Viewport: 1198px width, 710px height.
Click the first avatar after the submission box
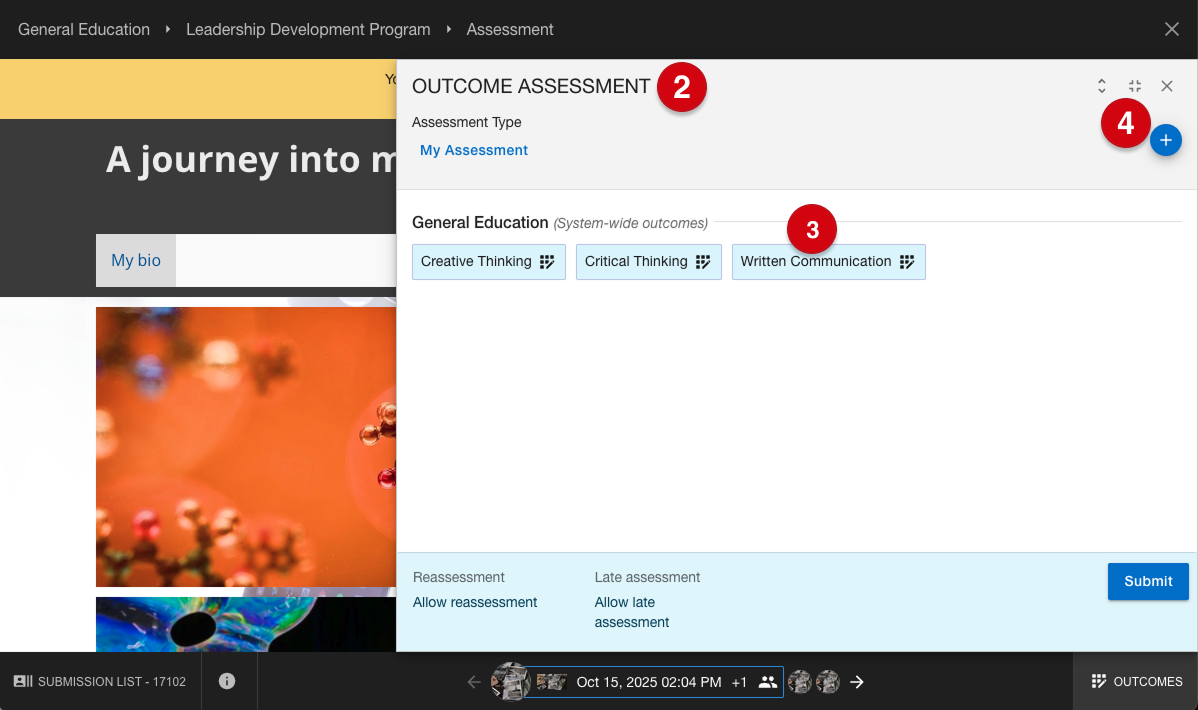(x=799, y=682)
